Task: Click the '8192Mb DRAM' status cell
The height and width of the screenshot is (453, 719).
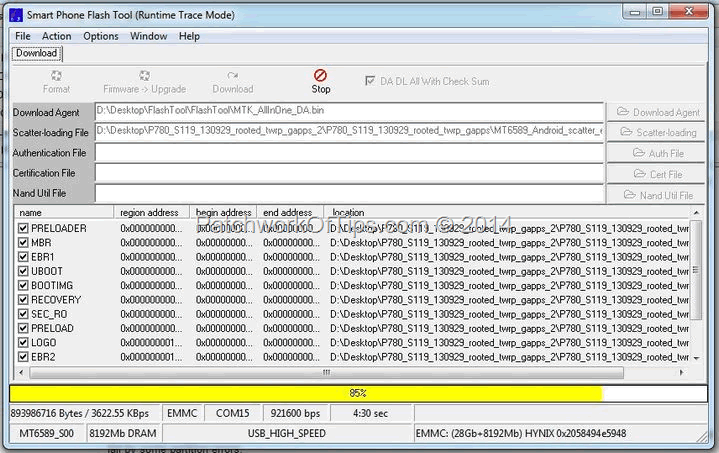Action: click(x=122, y=433)
